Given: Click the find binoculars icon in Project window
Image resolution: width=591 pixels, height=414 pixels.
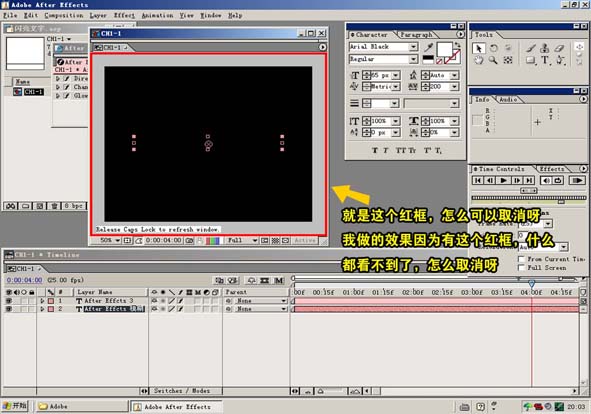Looking at the screenshot, I should [x=11, y=206].
